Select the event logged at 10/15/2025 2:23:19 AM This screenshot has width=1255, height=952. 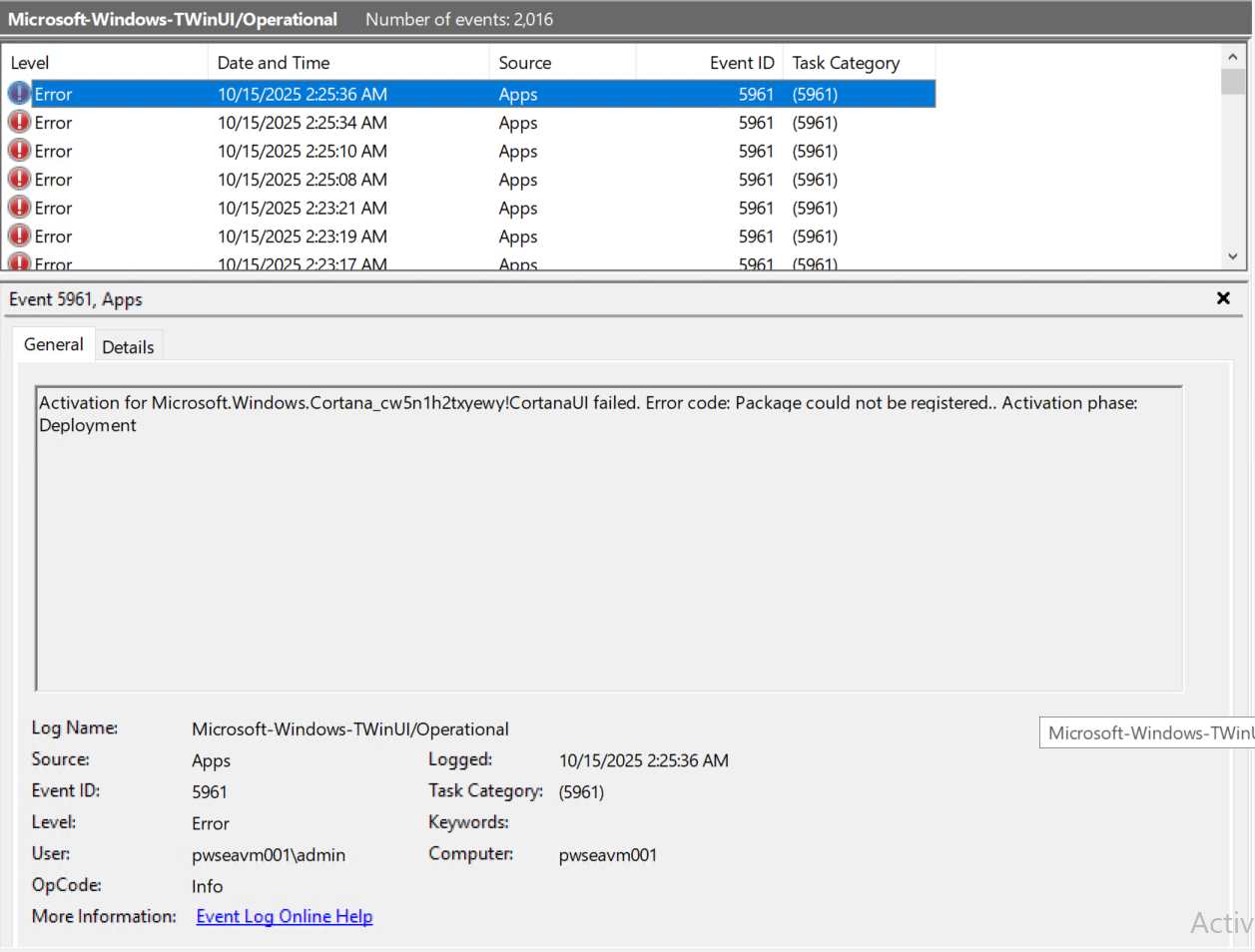coord(469,237)
